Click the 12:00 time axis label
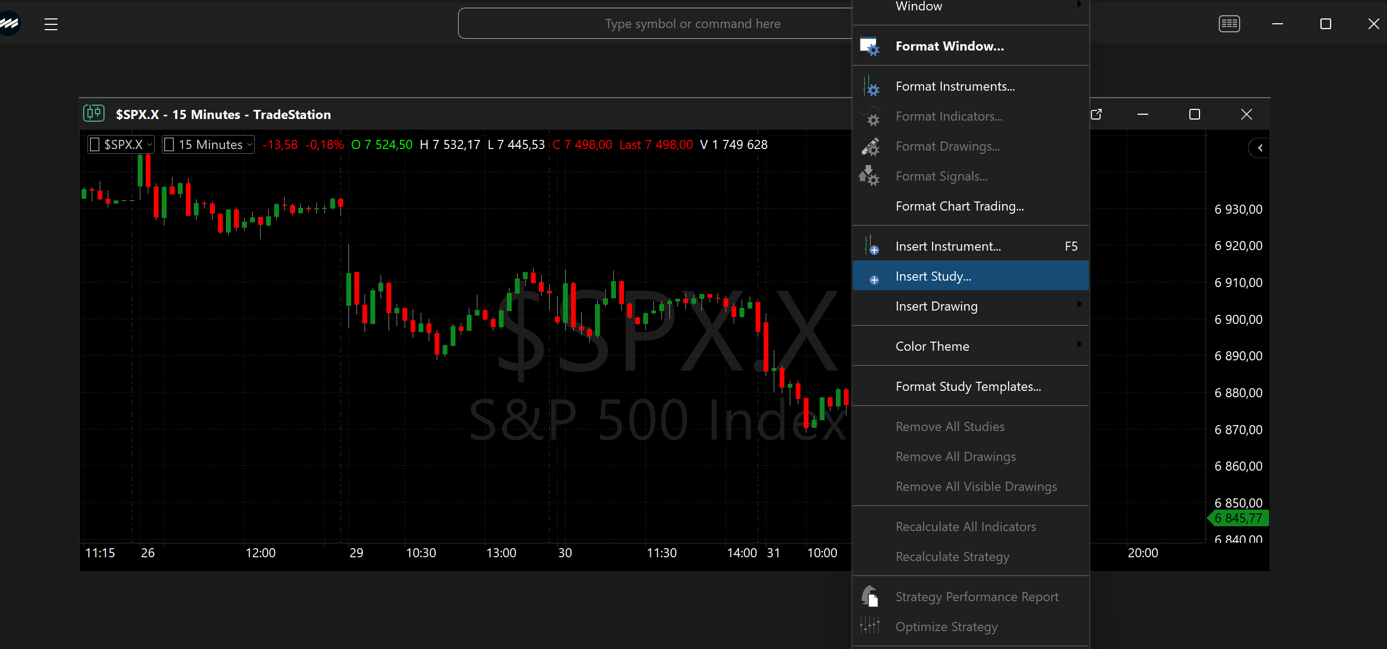Viewport: 1387px width, 649px height. 260,553
